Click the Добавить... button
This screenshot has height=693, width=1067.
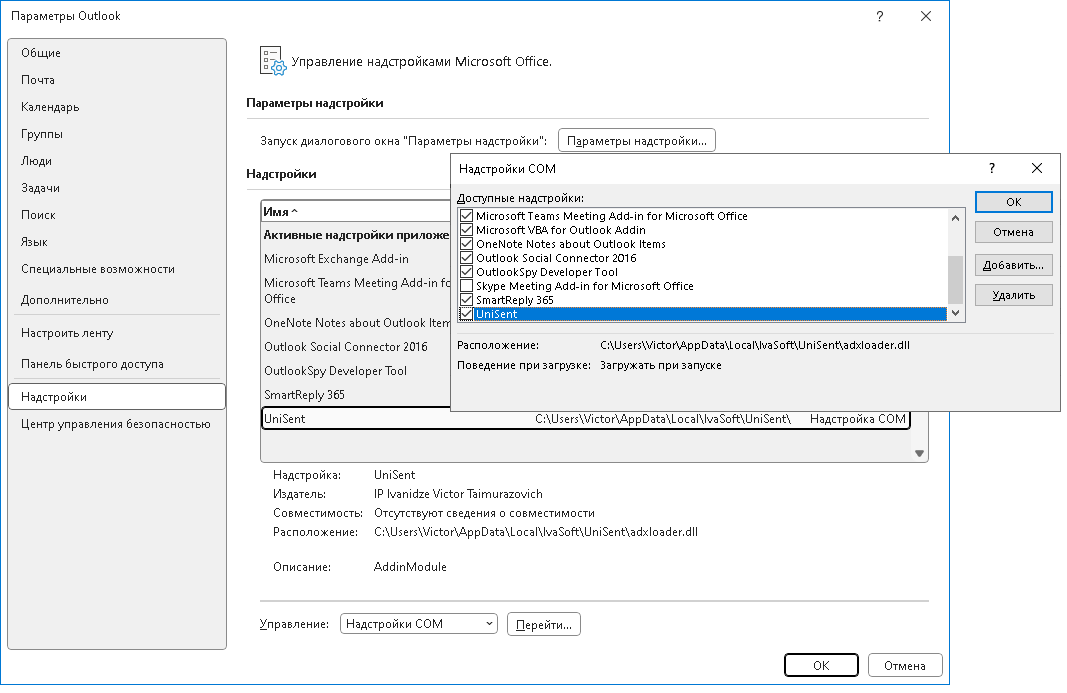[1013, 265]
